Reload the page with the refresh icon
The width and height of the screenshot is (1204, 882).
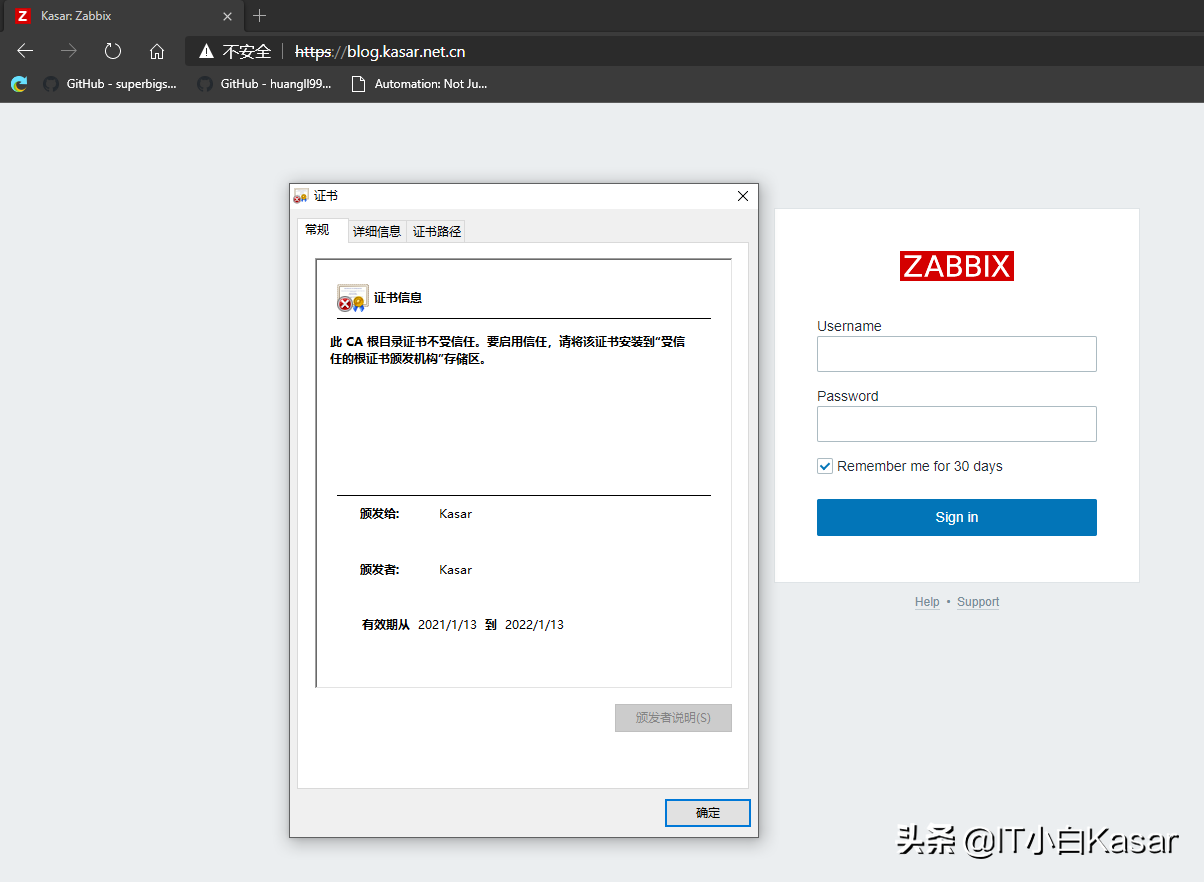(113, 51)
